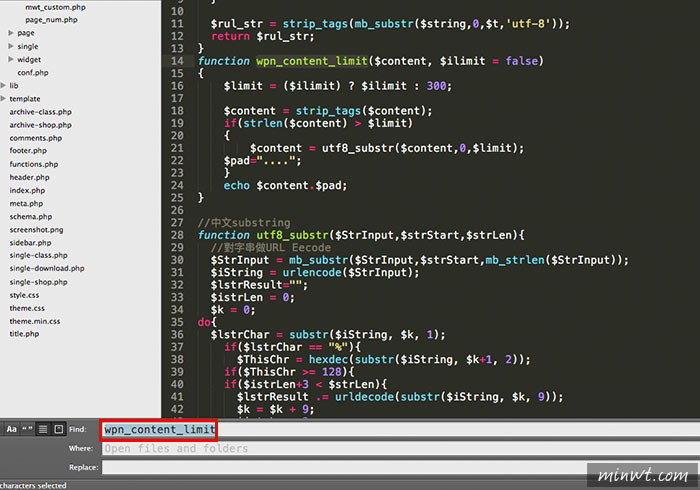Open footer.php file
Image resolution: width=700 pixels, height=490 pixels.
point(28,151)
